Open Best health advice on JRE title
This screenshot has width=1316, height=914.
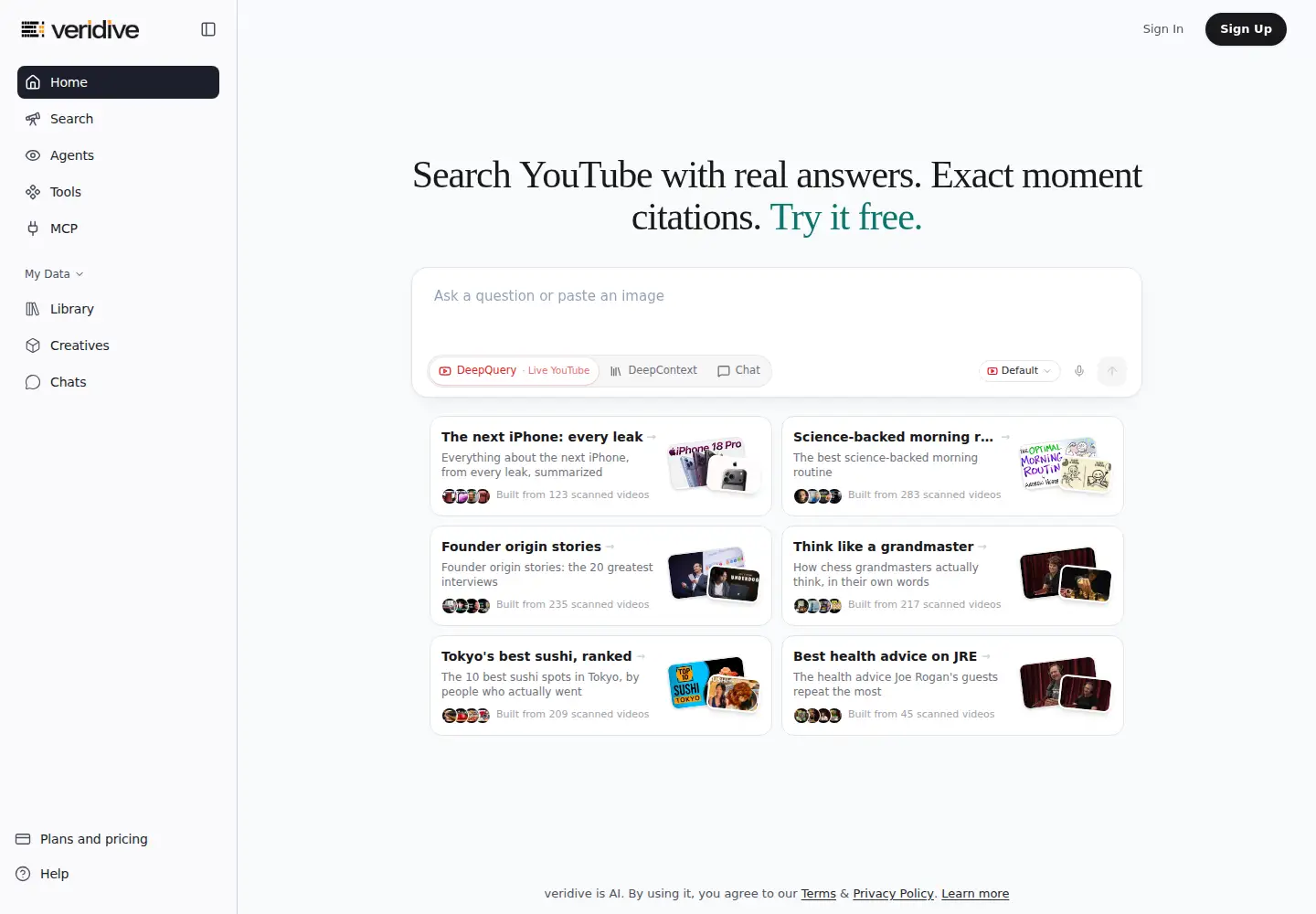(885, 656)
